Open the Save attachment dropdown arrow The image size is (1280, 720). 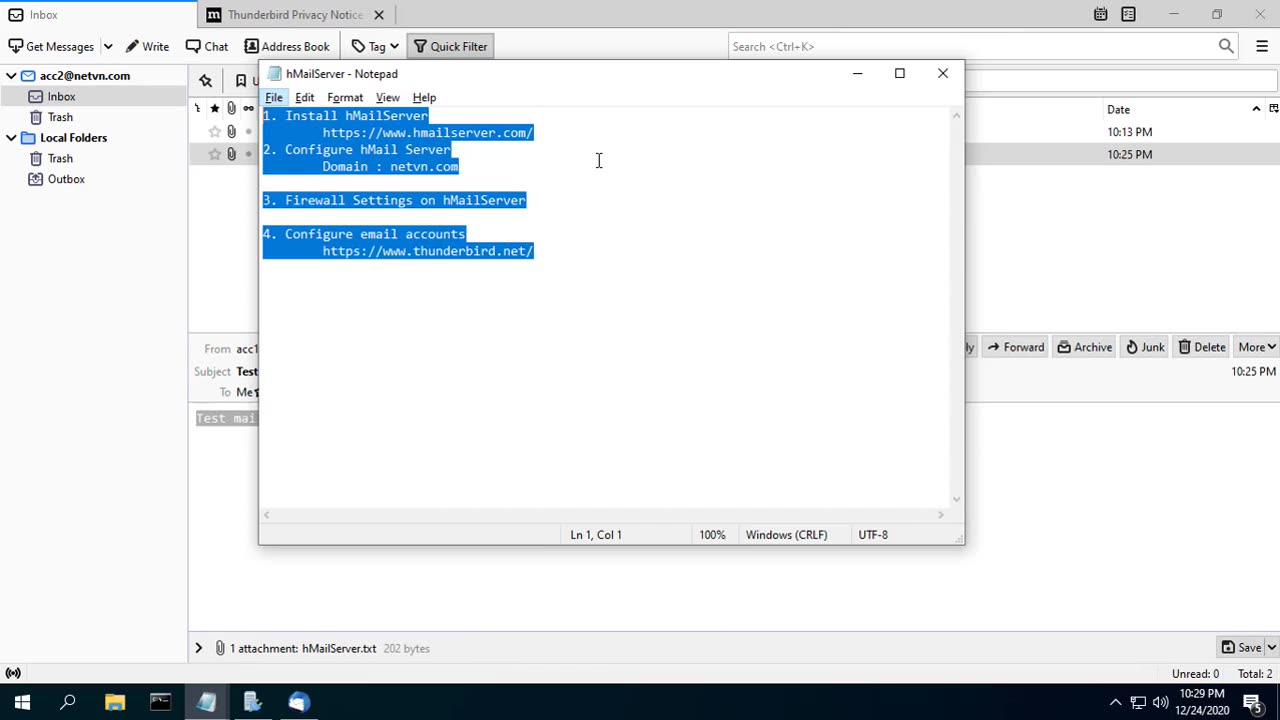point(1272,647)
